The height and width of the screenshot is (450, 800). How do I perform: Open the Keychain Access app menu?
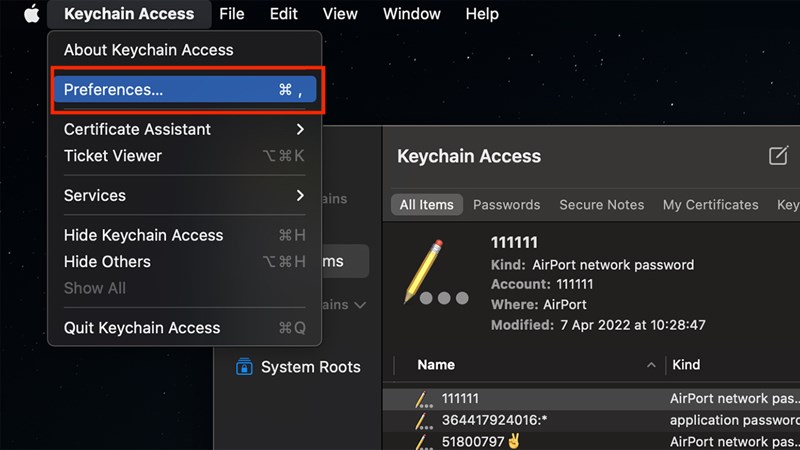(129, 14)
